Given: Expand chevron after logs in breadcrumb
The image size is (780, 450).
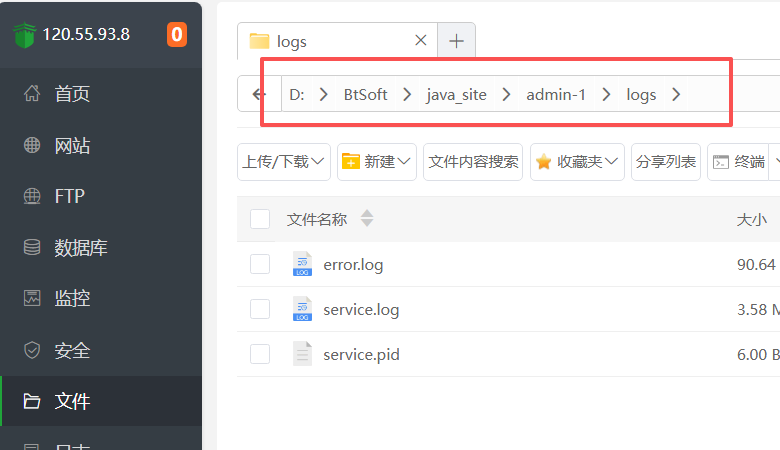Looking at the screenshot, I should click(x=676, y=94).
